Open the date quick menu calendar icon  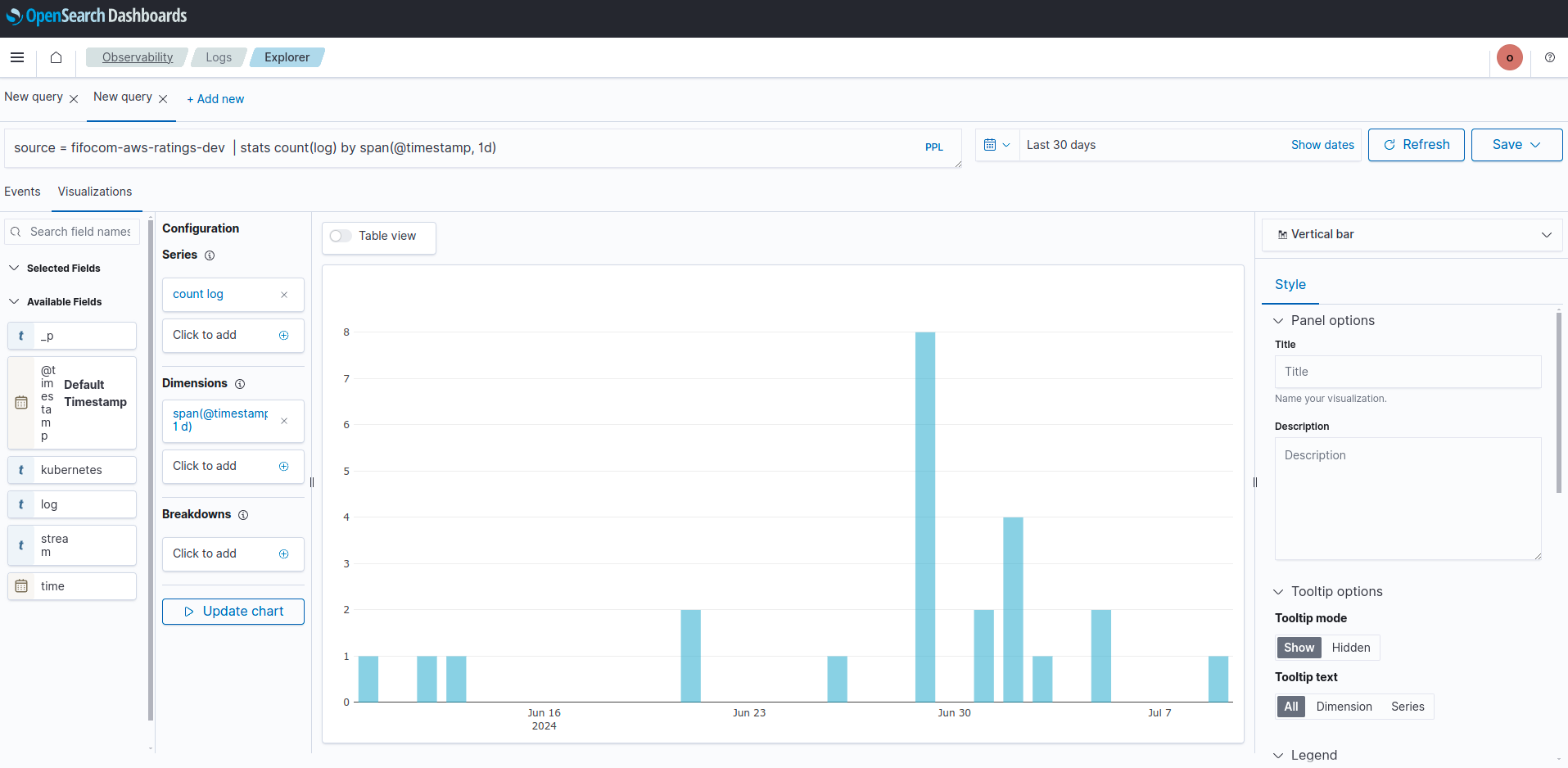click(x=997, y=145)
